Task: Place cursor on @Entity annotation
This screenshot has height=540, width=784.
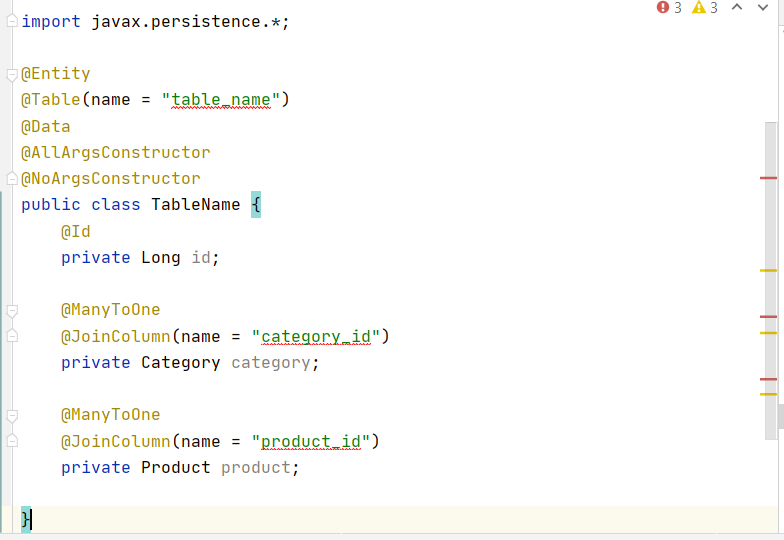Action: [56, 74]
